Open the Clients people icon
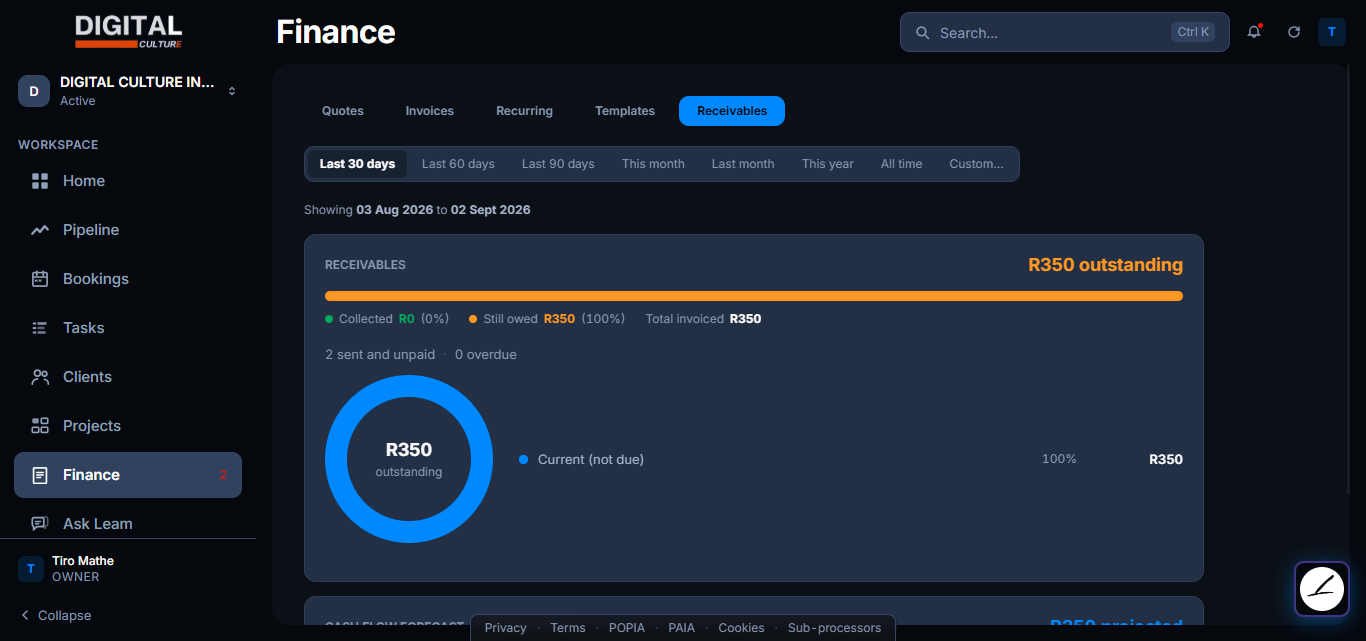This screenshot has width=1366, height=641. point(40,377)
